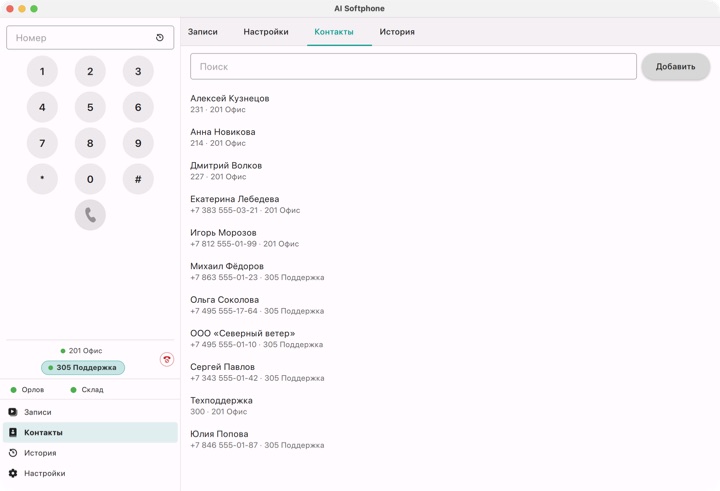
Task: Open Записи in the left sidebar
Action: (x=90, y=412)
